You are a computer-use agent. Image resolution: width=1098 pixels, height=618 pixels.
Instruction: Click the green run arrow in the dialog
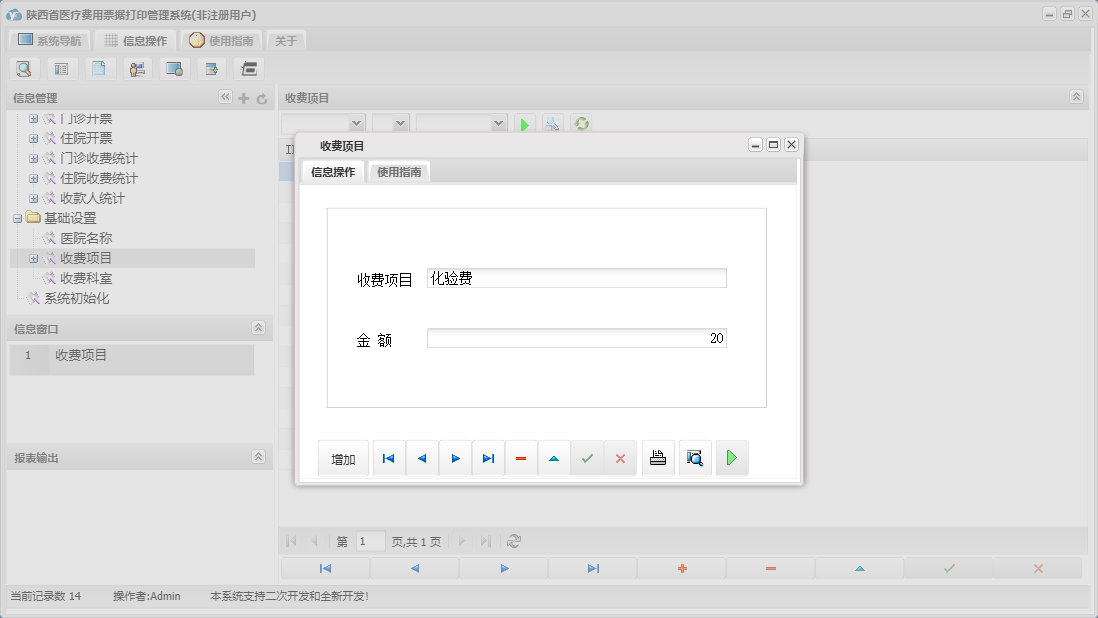click(x=732, y=458)
